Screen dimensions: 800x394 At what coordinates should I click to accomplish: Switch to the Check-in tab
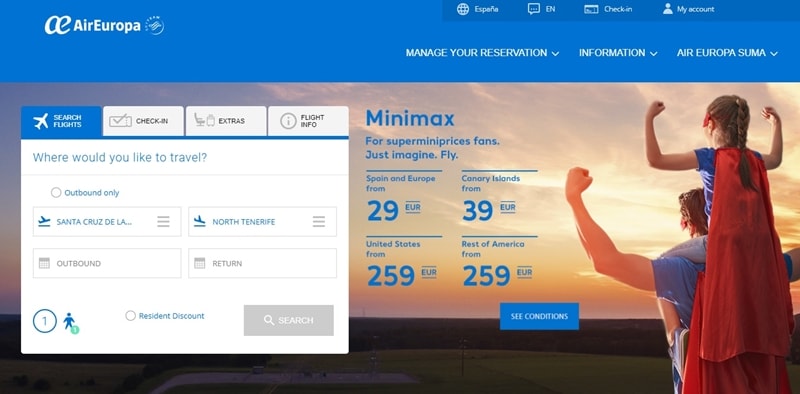(143, 121)
